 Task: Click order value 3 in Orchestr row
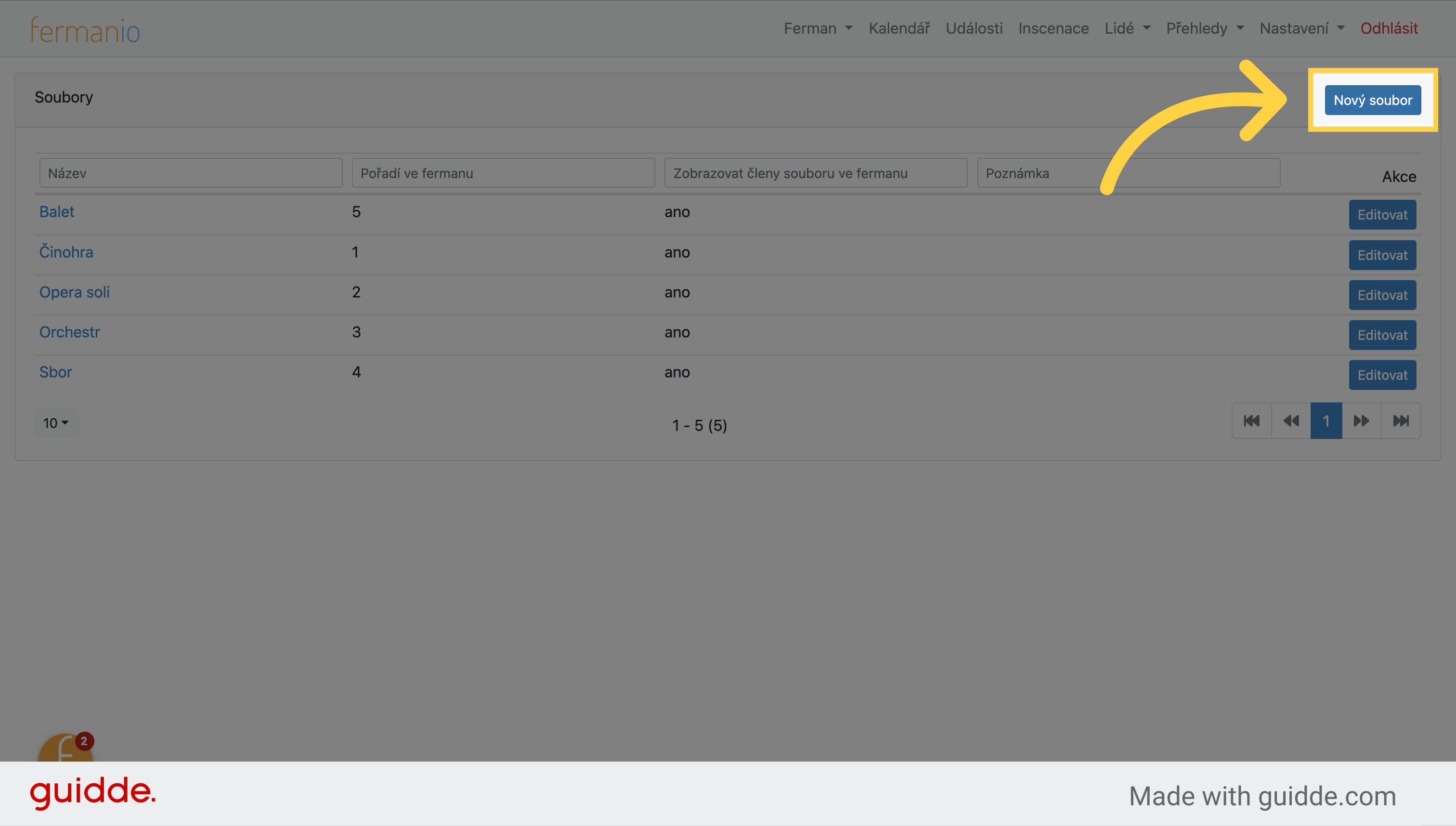coord(356,332)
